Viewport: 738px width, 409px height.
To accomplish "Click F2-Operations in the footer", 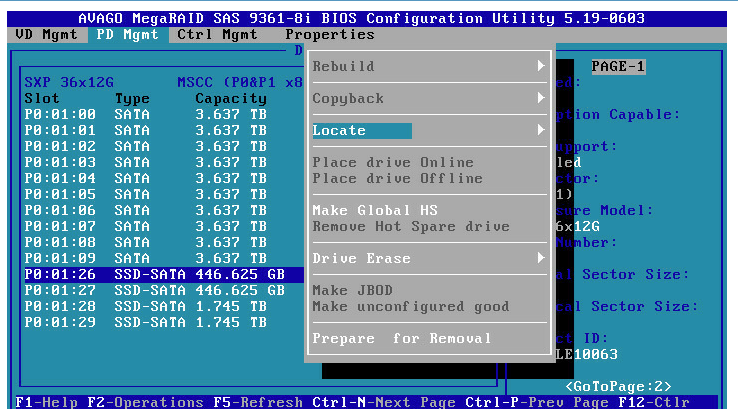I will coord(145,402).
